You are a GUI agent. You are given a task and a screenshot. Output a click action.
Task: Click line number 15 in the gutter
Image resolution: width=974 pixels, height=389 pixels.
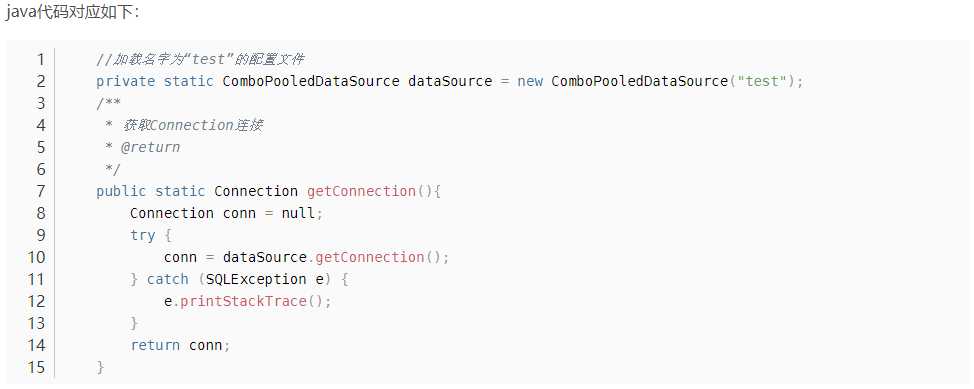[37, 367]
